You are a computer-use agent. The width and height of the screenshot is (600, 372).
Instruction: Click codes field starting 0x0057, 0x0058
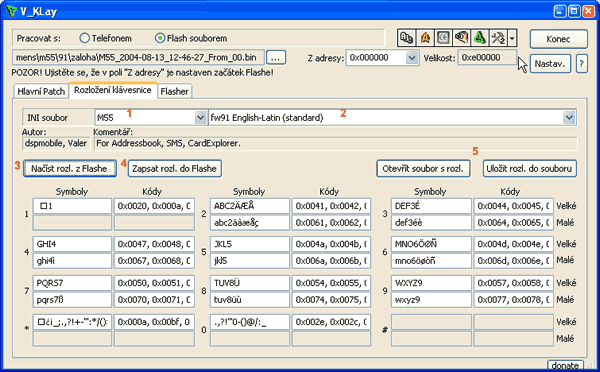(514, 283)
